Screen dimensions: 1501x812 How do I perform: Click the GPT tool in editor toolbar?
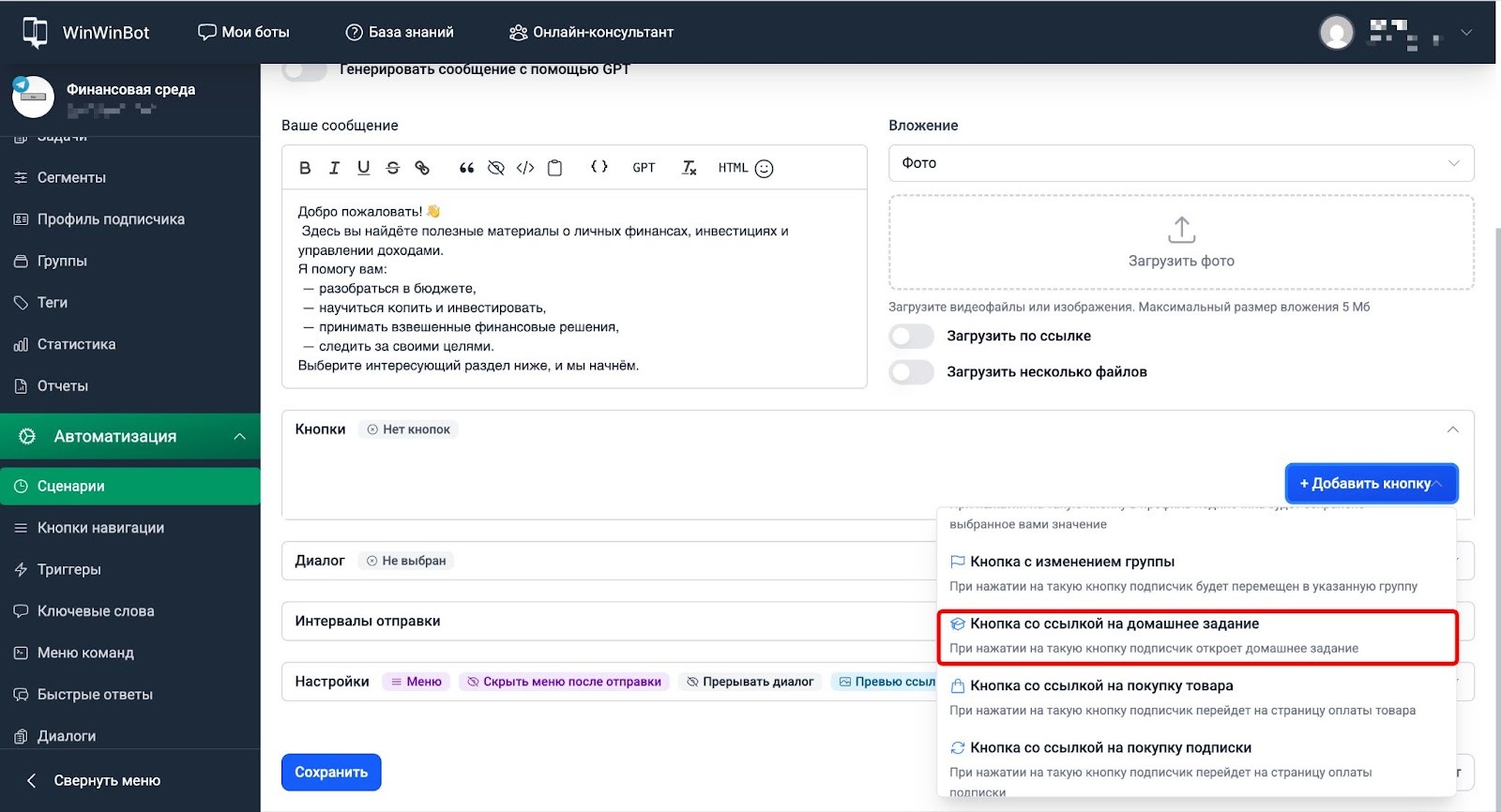pos(644,168)
